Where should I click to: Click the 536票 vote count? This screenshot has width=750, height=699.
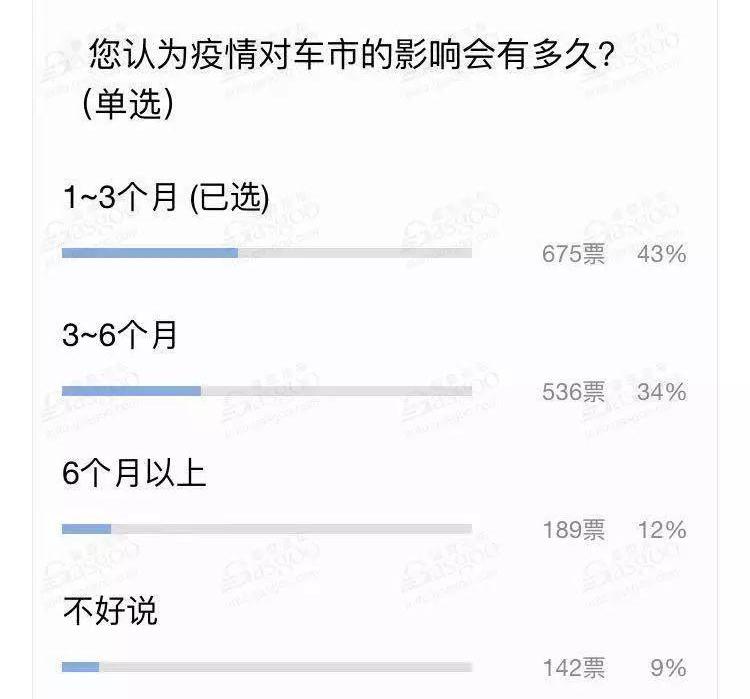[x=573, y=391]
